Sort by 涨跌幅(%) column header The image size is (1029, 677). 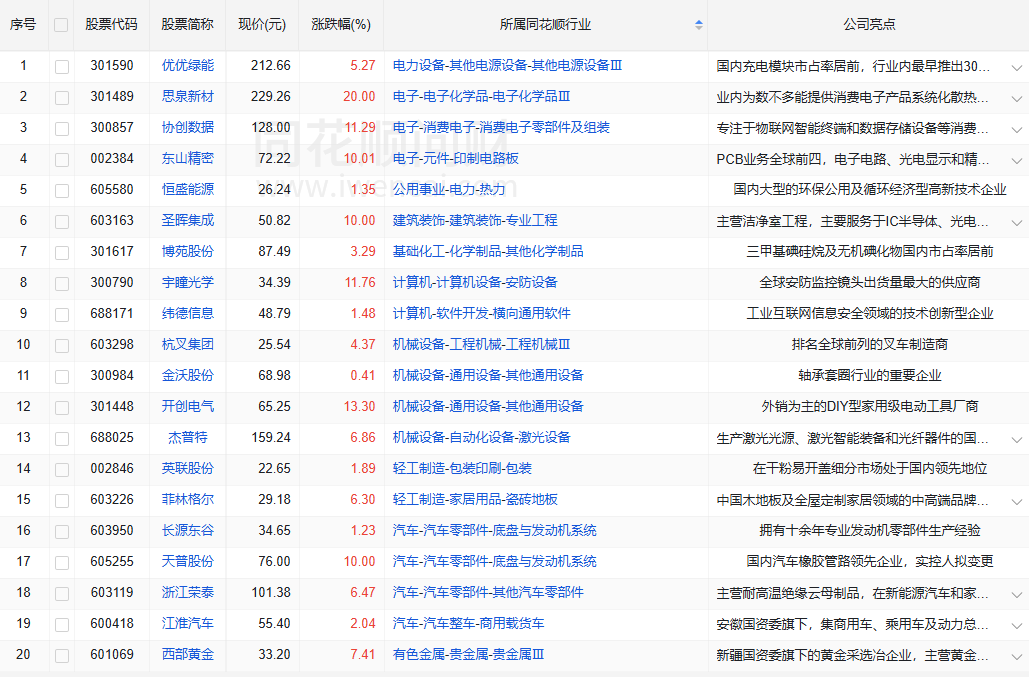[341, 24]
